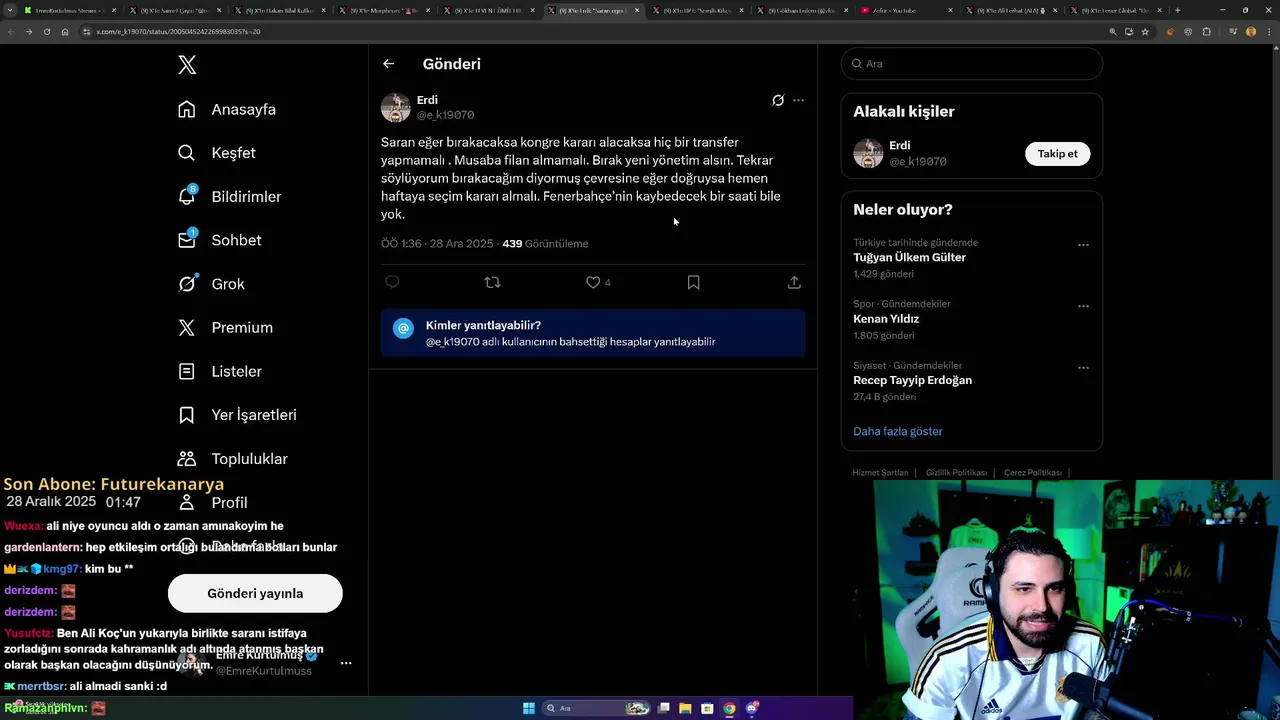The height and width of the screenshot is (720, 1280).
Task: Open Gizlilik Politikası footer link
Action: click(956, 473)
